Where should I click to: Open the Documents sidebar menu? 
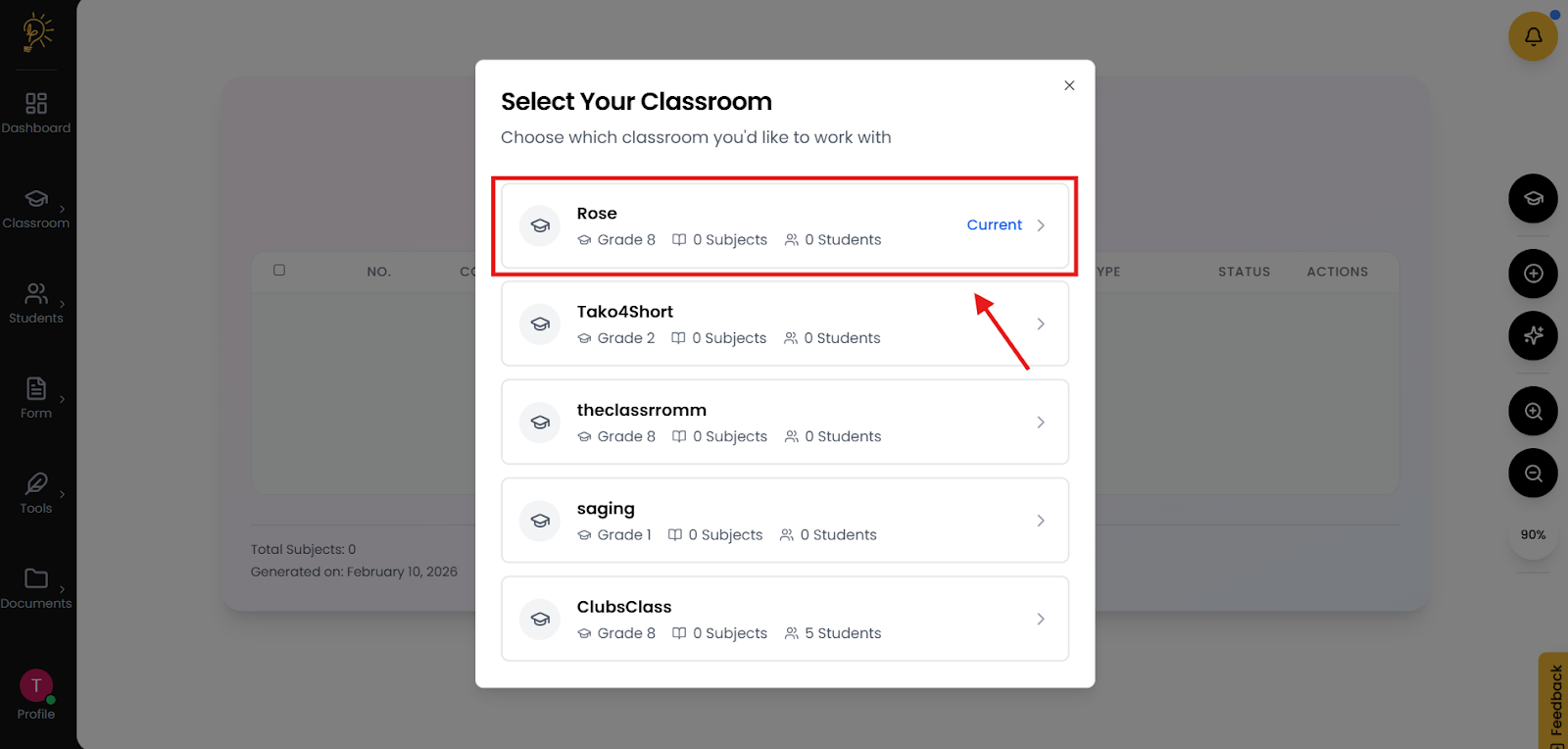[x=36, y=588]
